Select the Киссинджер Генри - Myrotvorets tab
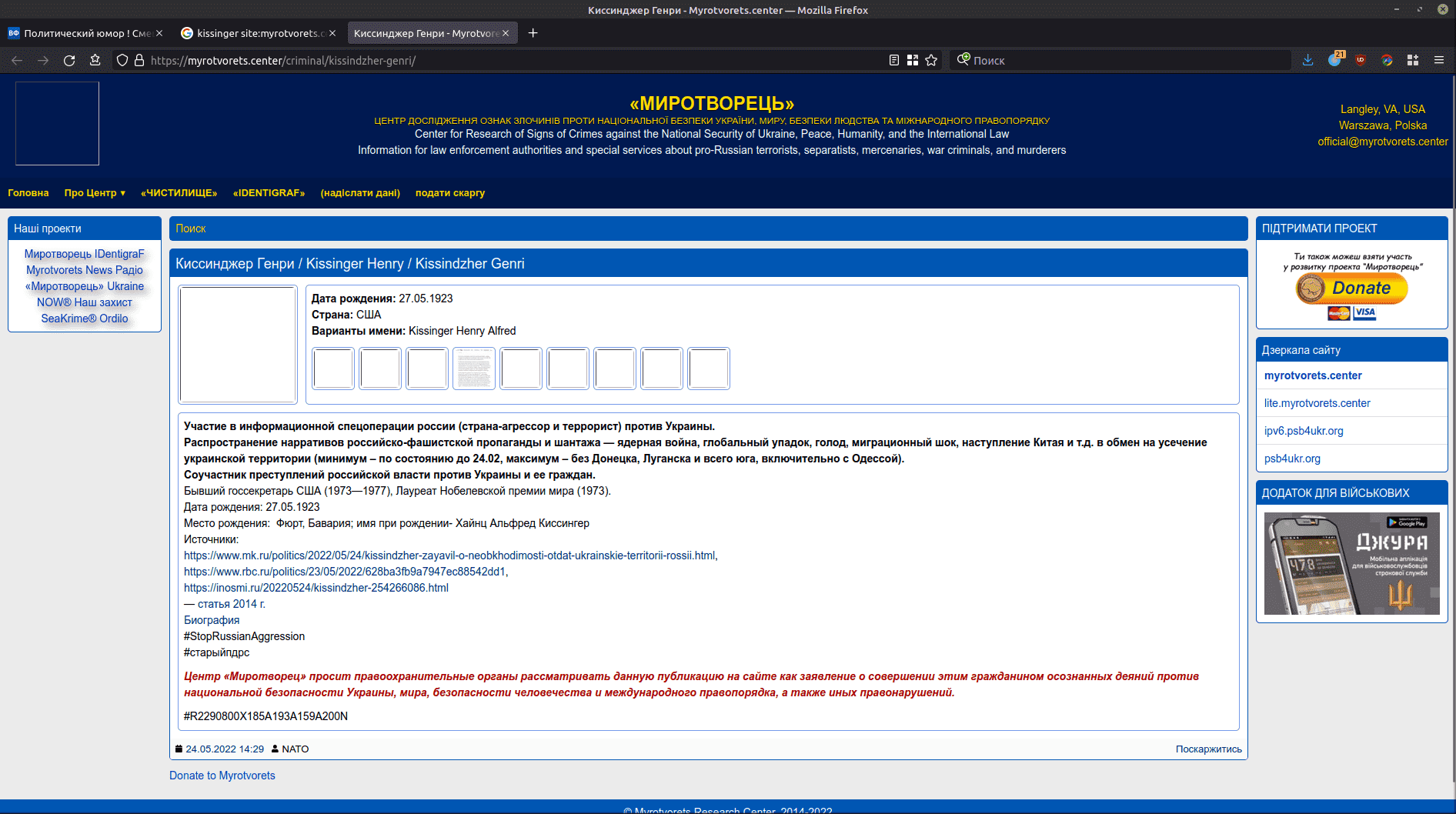The image size is (1456, 814). [x=432, y=33]
